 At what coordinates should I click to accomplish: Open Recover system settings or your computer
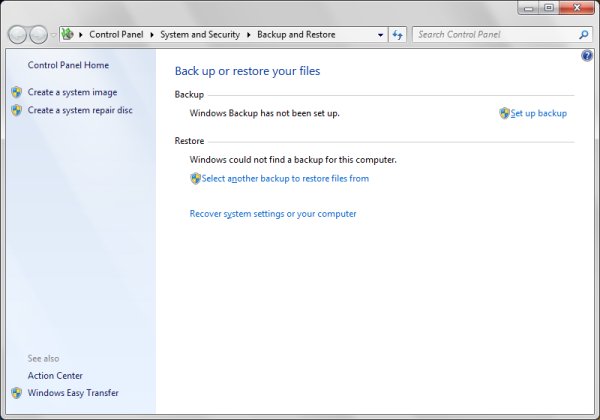pyautogui.click(x=273, y=214)
